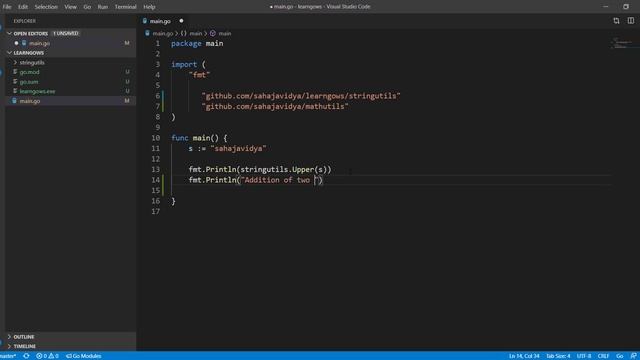This screenshot has width=640, height=360.
Task: Click the main function breadcrumb symbol
Action: click(224, 33)
